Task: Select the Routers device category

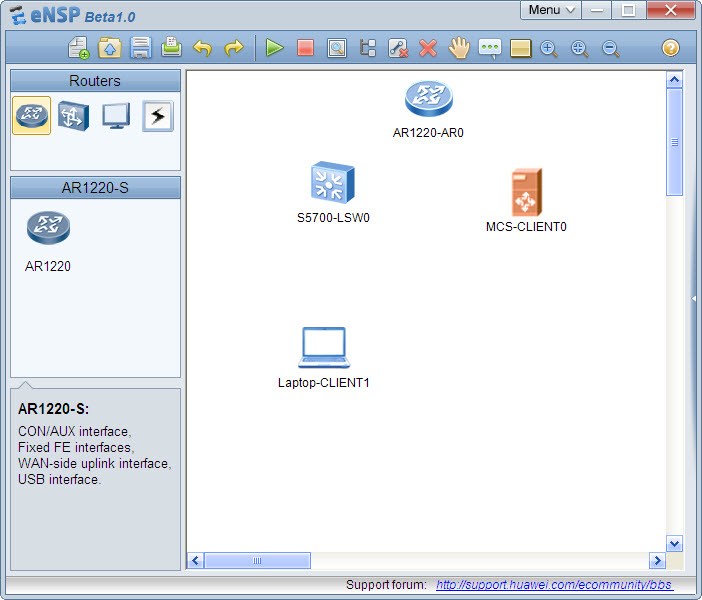Action: (32, 116)
